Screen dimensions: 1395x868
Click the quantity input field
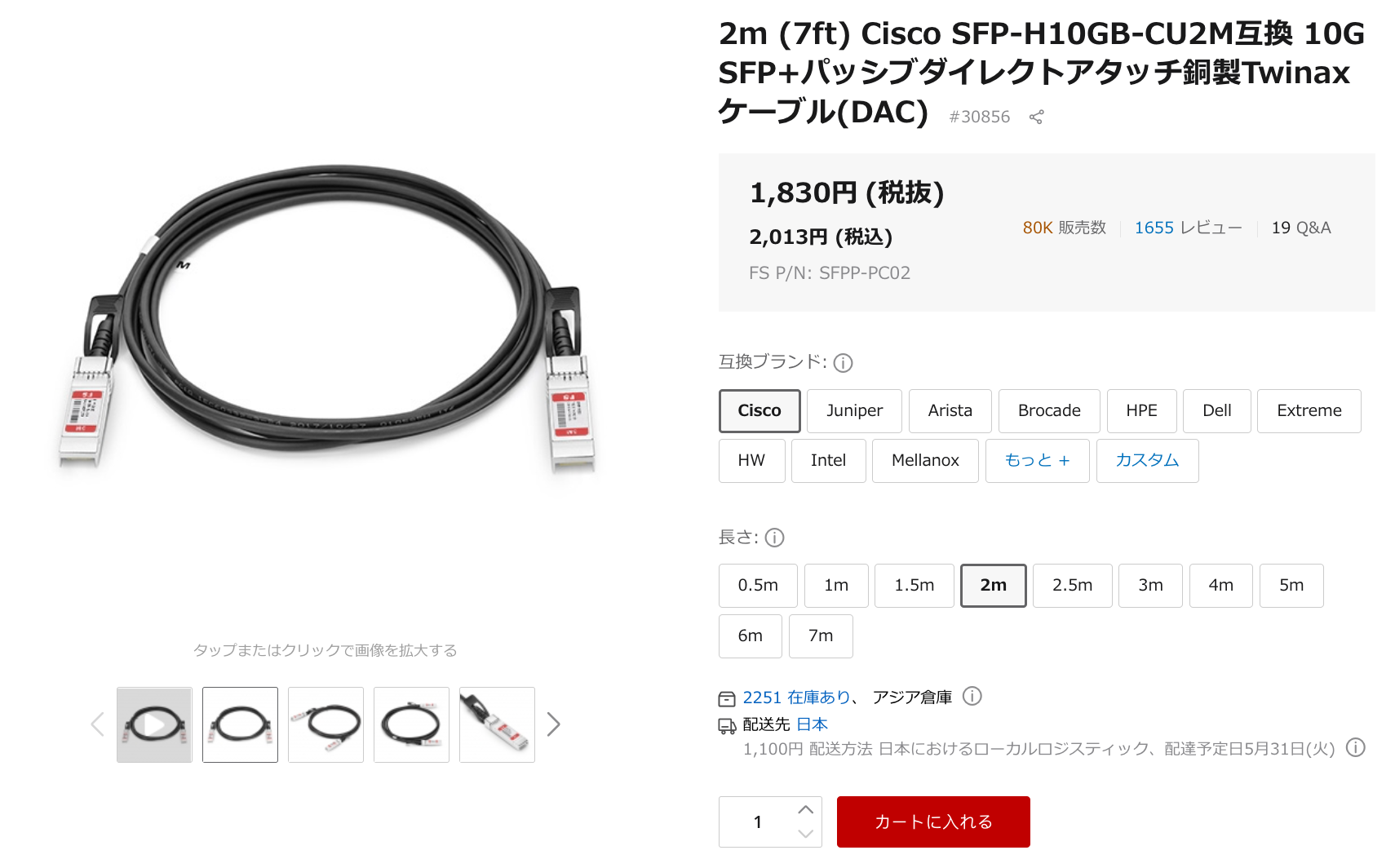(758, 821)
